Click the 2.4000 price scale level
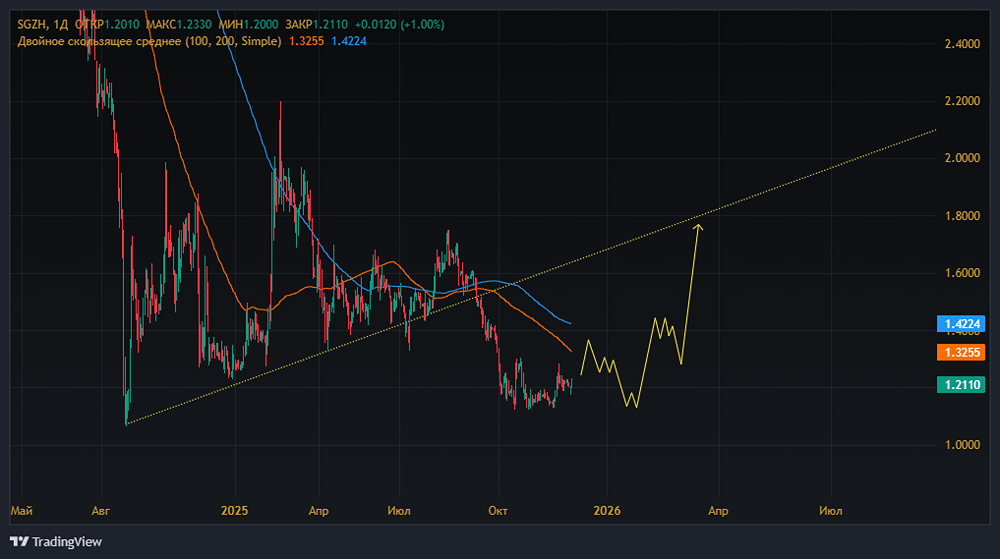The image size is (1000, 559). 961,44
